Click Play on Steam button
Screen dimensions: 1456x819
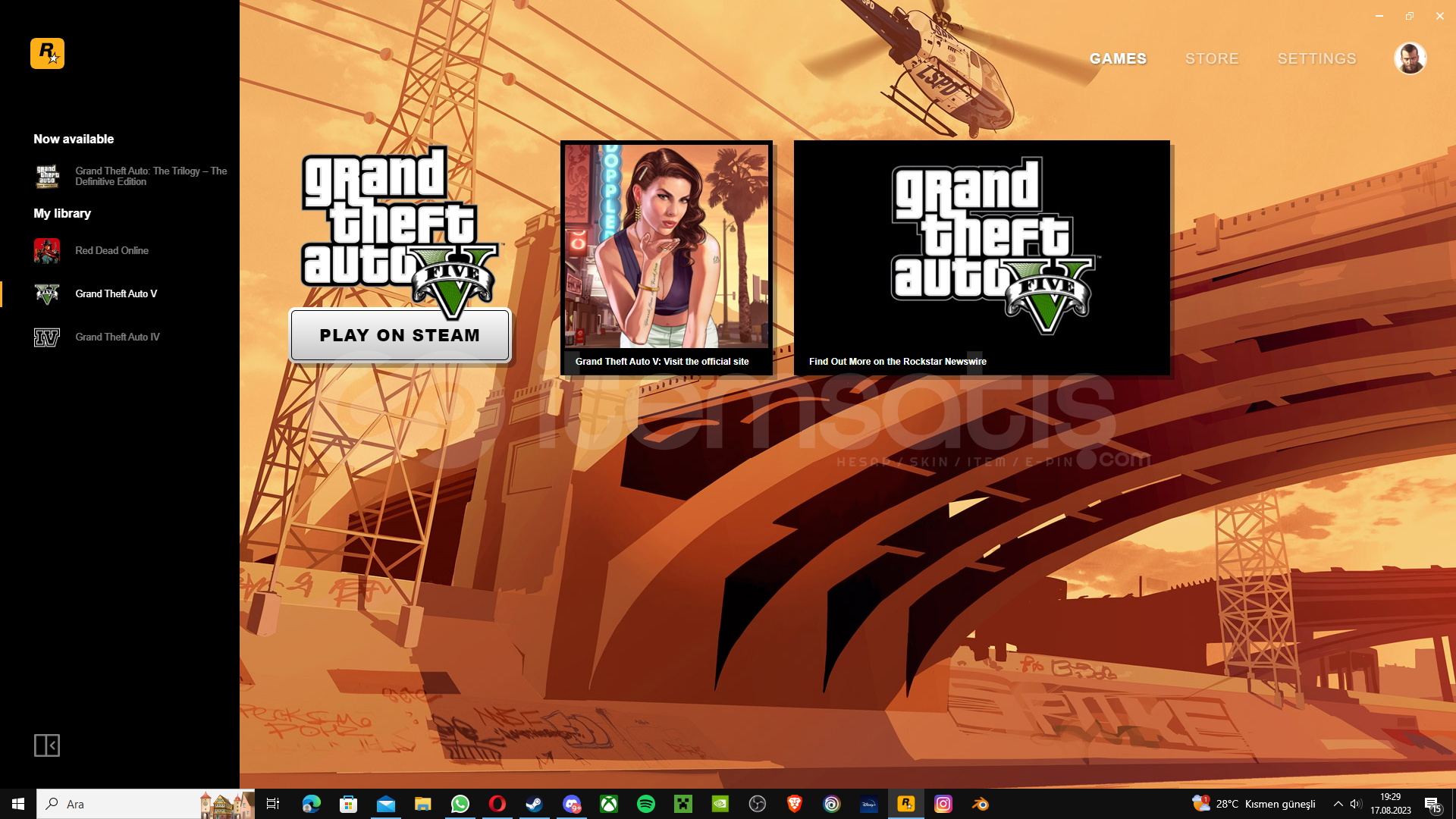pos(400,335)
